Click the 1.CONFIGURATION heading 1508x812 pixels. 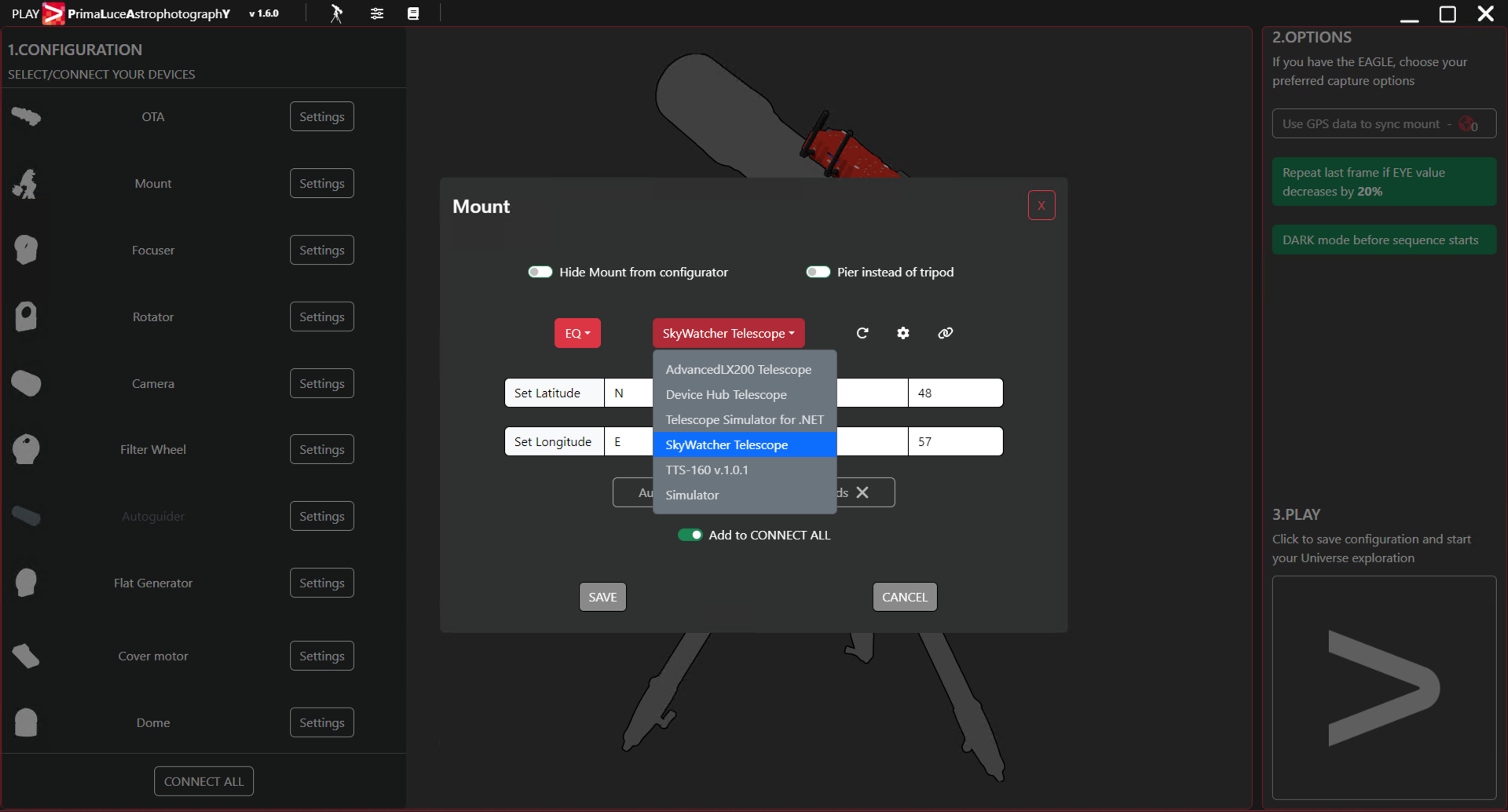tap(75, 49)
